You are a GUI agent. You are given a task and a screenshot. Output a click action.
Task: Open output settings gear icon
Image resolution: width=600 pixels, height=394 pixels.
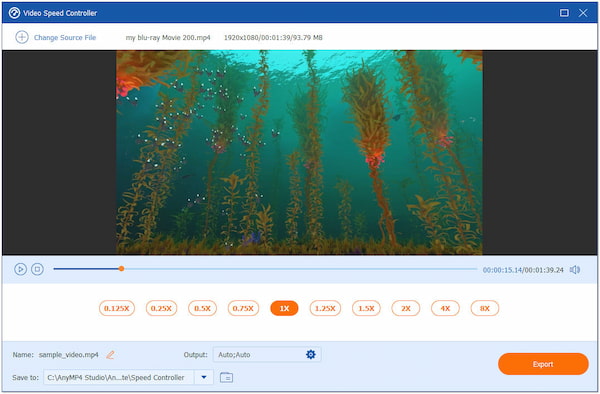point(311,355)
